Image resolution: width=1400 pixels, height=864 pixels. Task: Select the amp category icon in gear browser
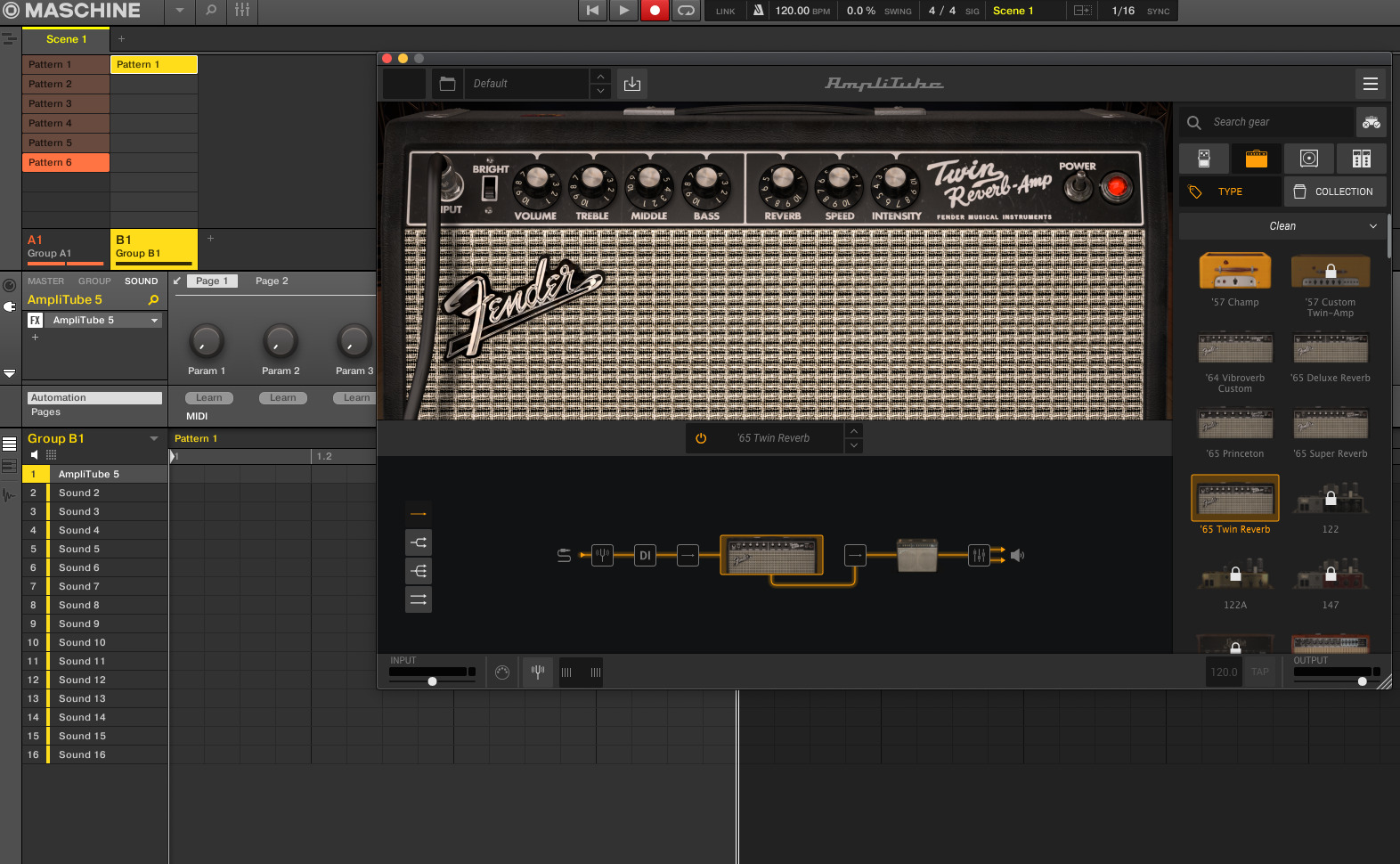pyautogui.click(x=1256, y=159)
